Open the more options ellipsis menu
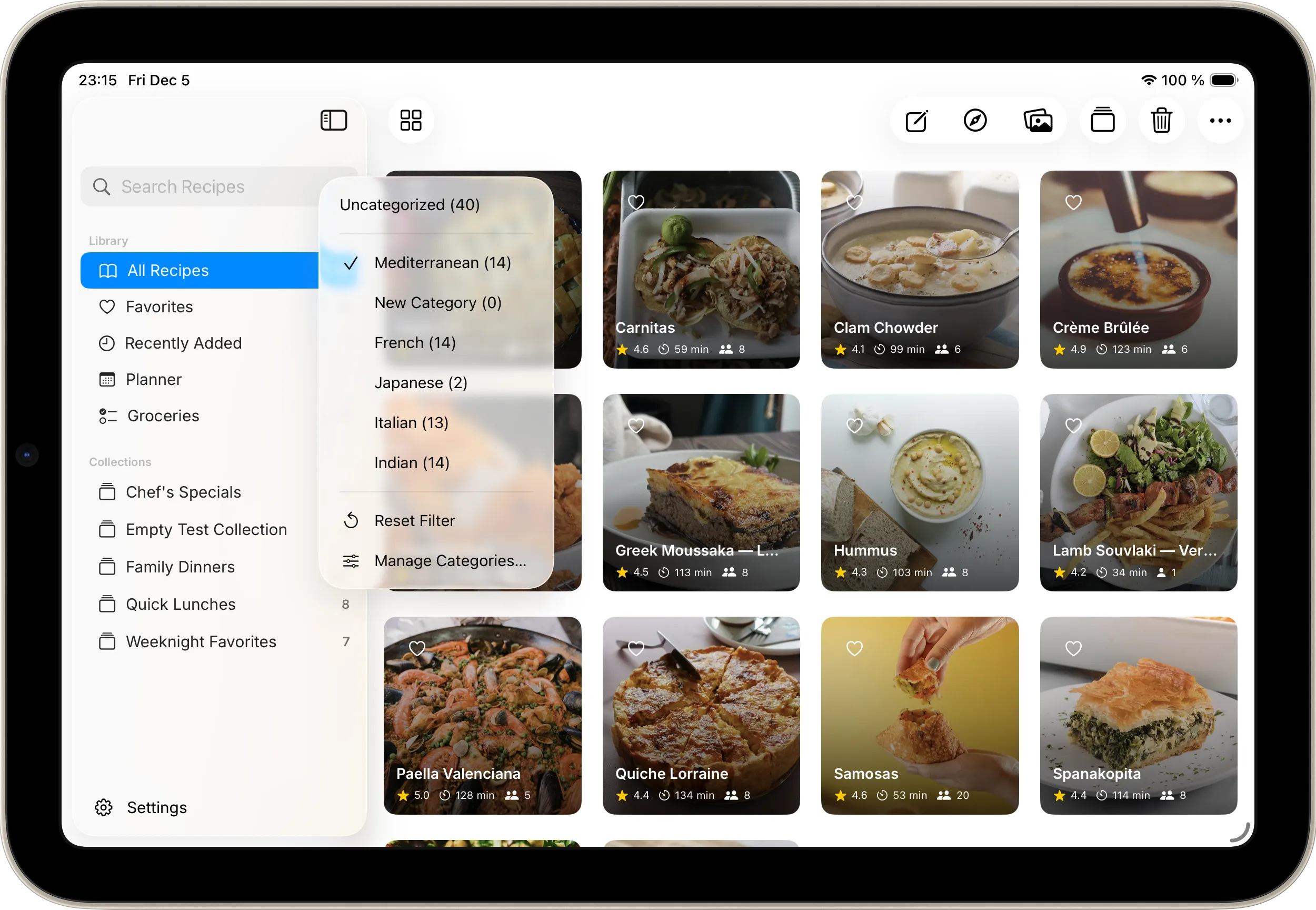 pos(1220,120)
